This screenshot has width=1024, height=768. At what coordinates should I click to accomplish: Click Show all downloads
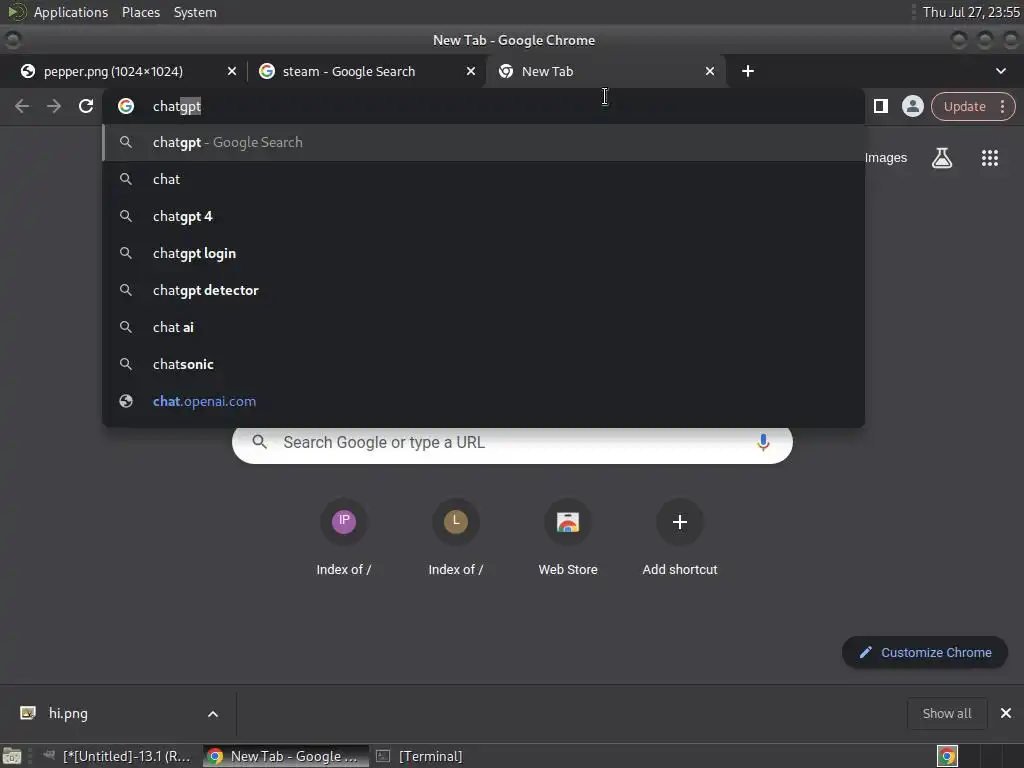tap(946, 713)
